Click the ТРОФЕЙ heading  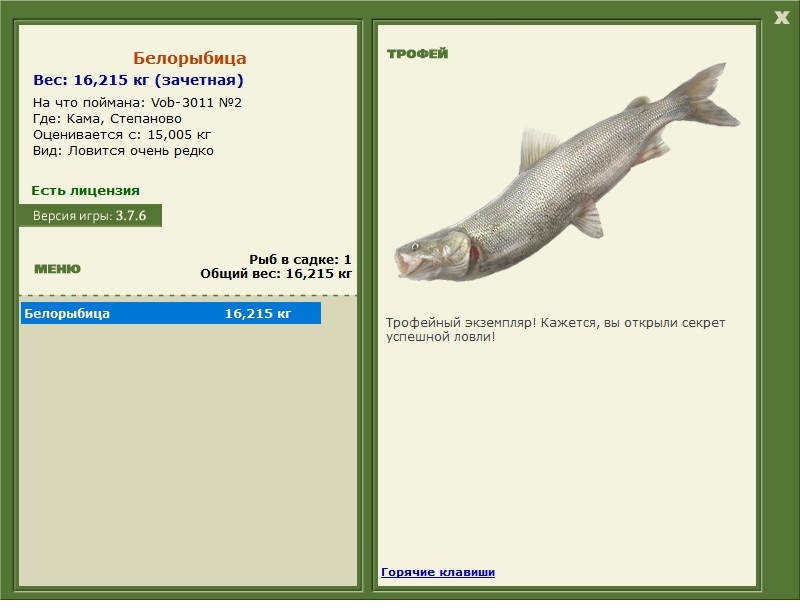(417, 54)
